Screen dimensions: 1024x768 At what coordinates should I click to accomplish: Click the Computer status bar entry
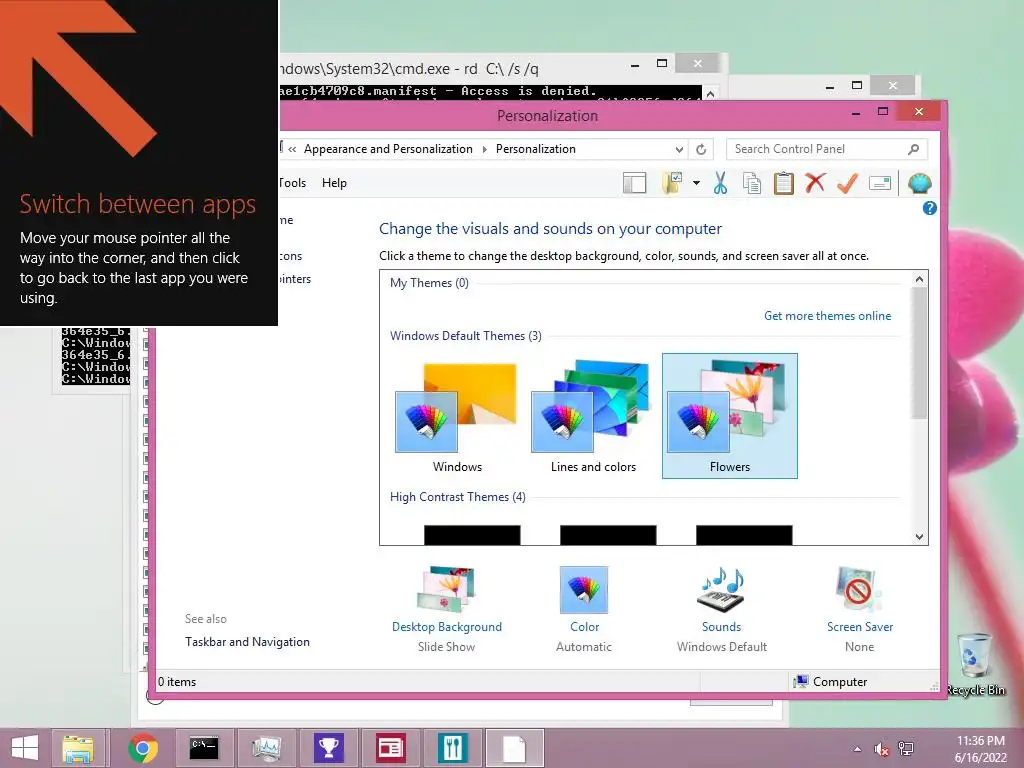pyautogui.click(x=830, y=682)
